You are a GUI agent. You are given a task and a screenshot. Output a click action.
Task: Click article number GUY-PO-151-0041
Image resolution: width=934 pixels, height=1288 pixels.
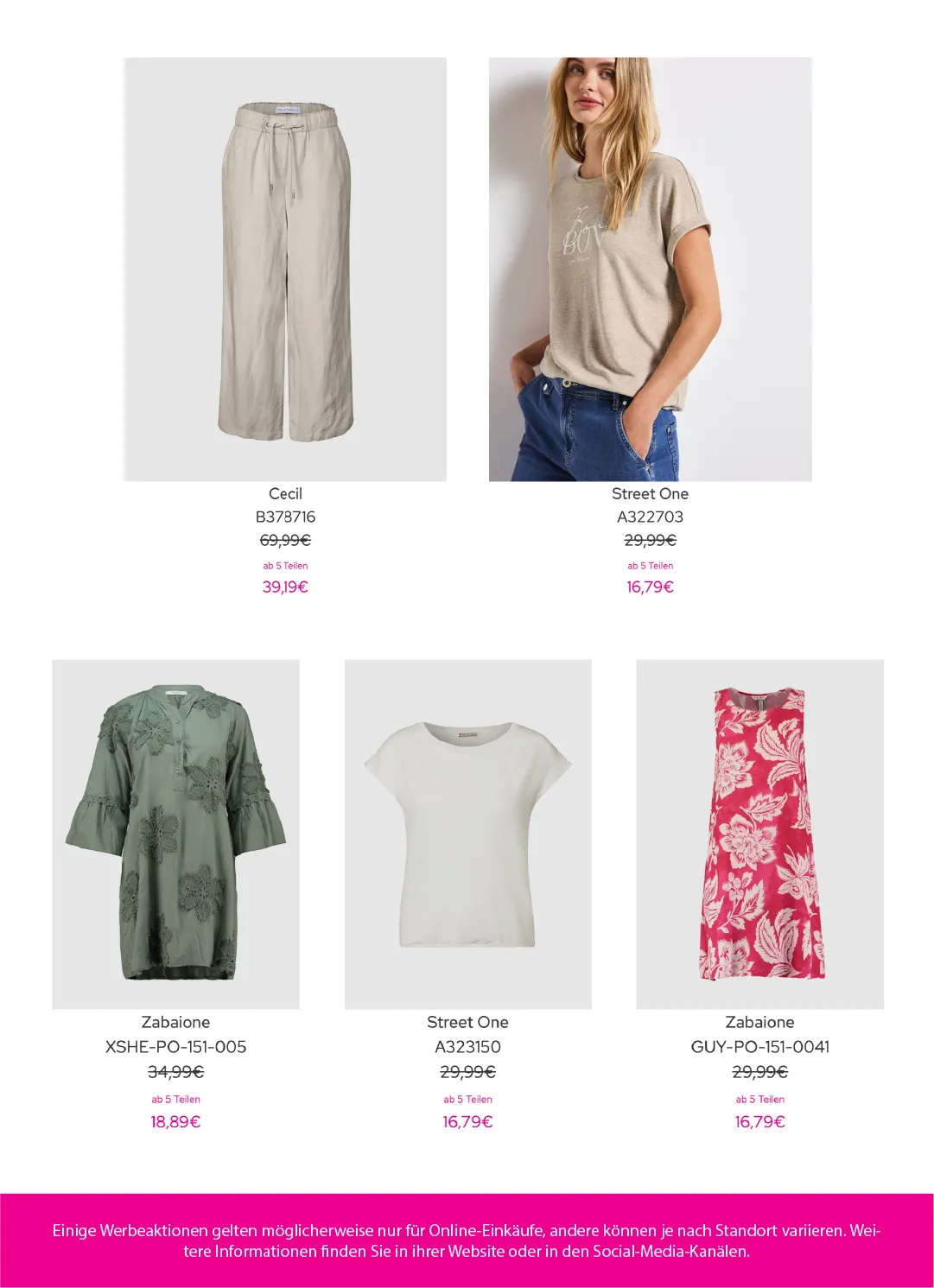click(x=759, y=1046)
